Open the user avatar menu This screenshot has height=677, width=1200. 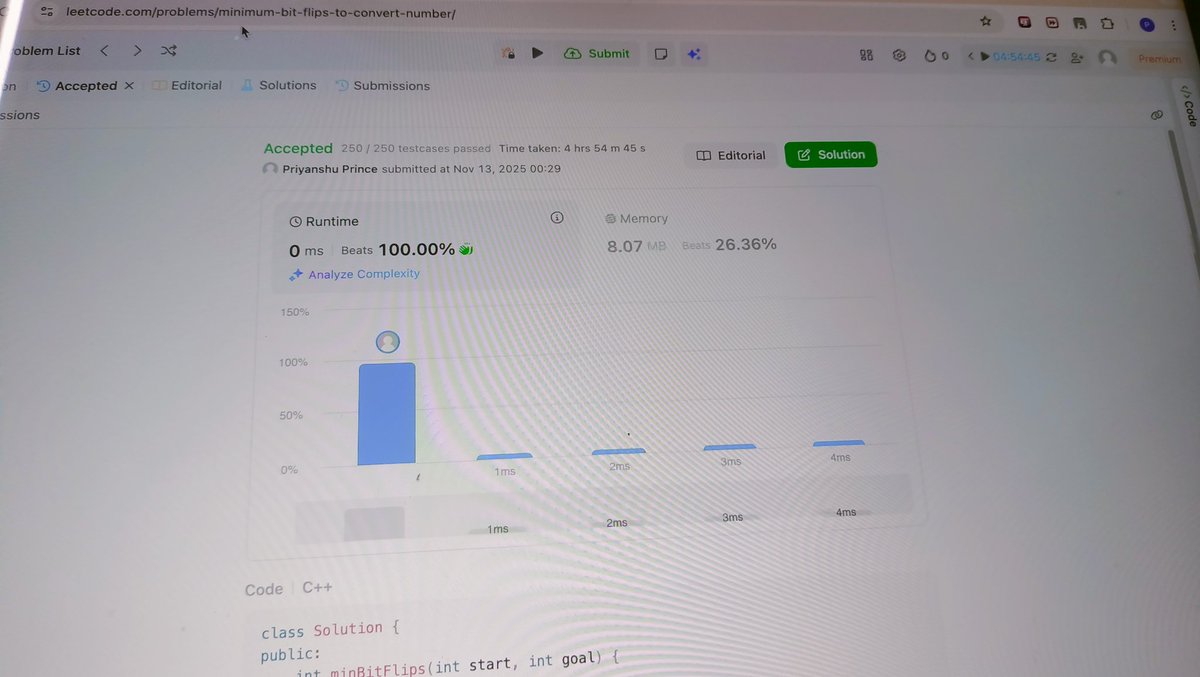1107,58
